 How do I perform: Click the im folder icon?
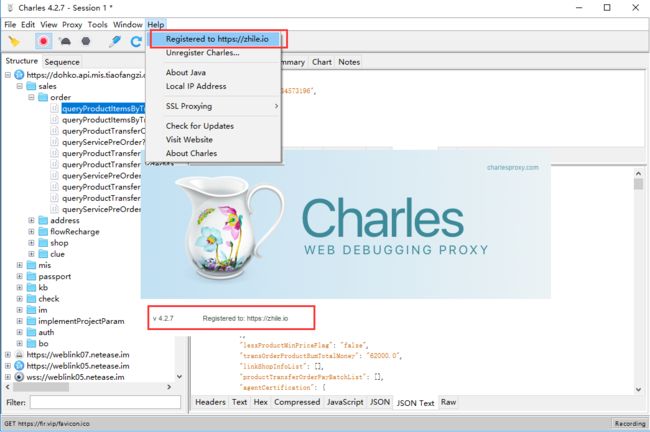pyautogui.click(x=32, y=310)
